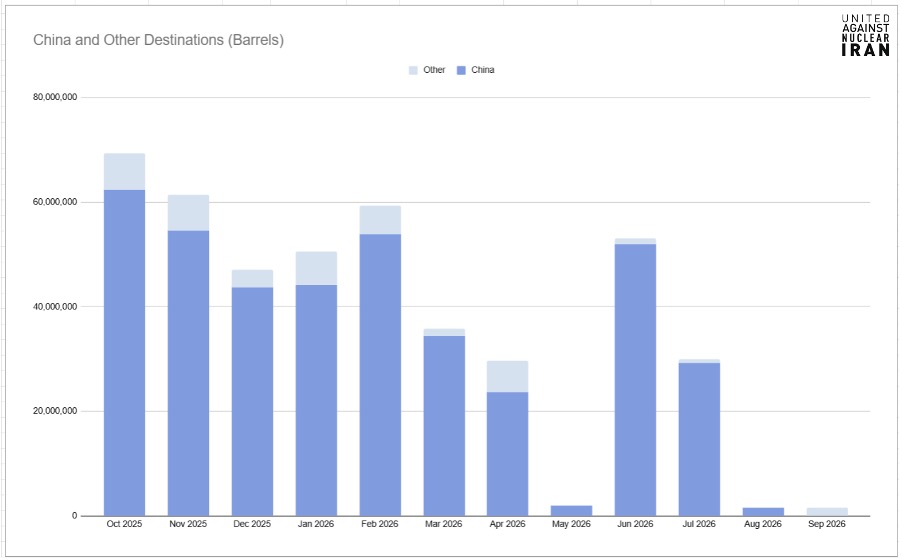Screen dimensions: 902x560
Task: Click the 'Oct 2025' axis label
Action: (x=124, y=524)
